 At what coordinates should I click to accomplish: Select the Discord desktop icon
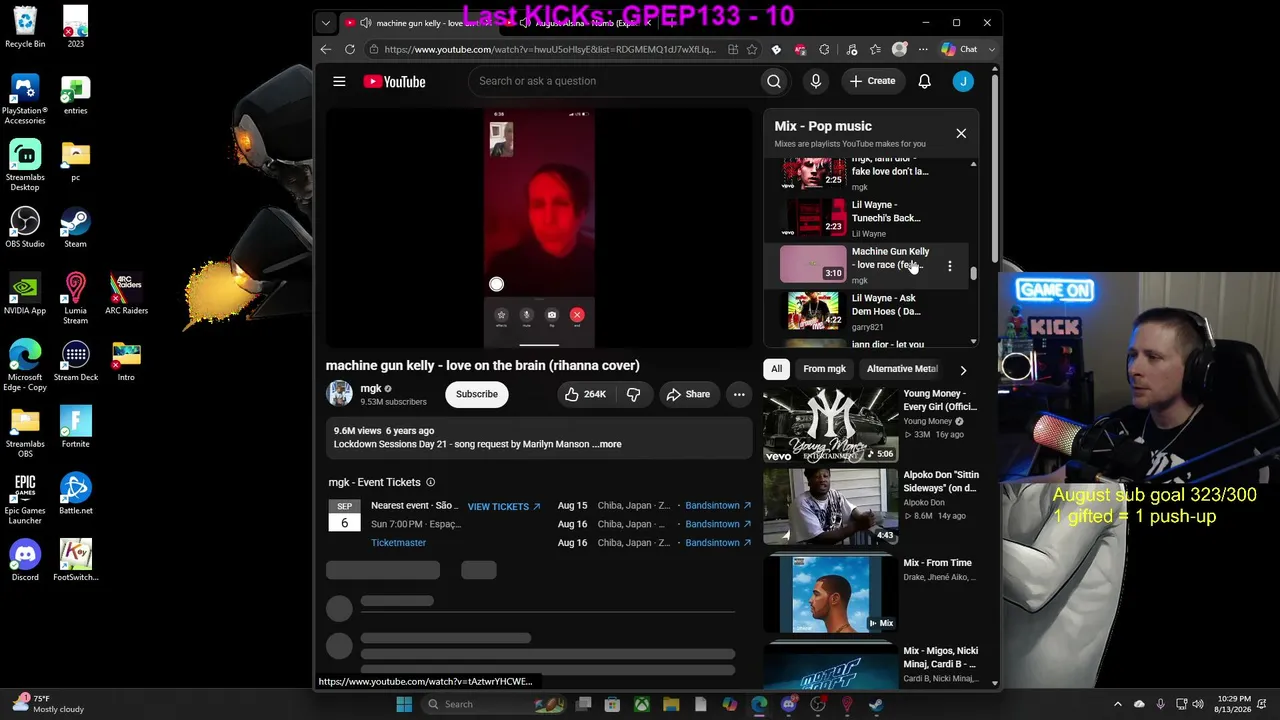(x=25, y=561)
